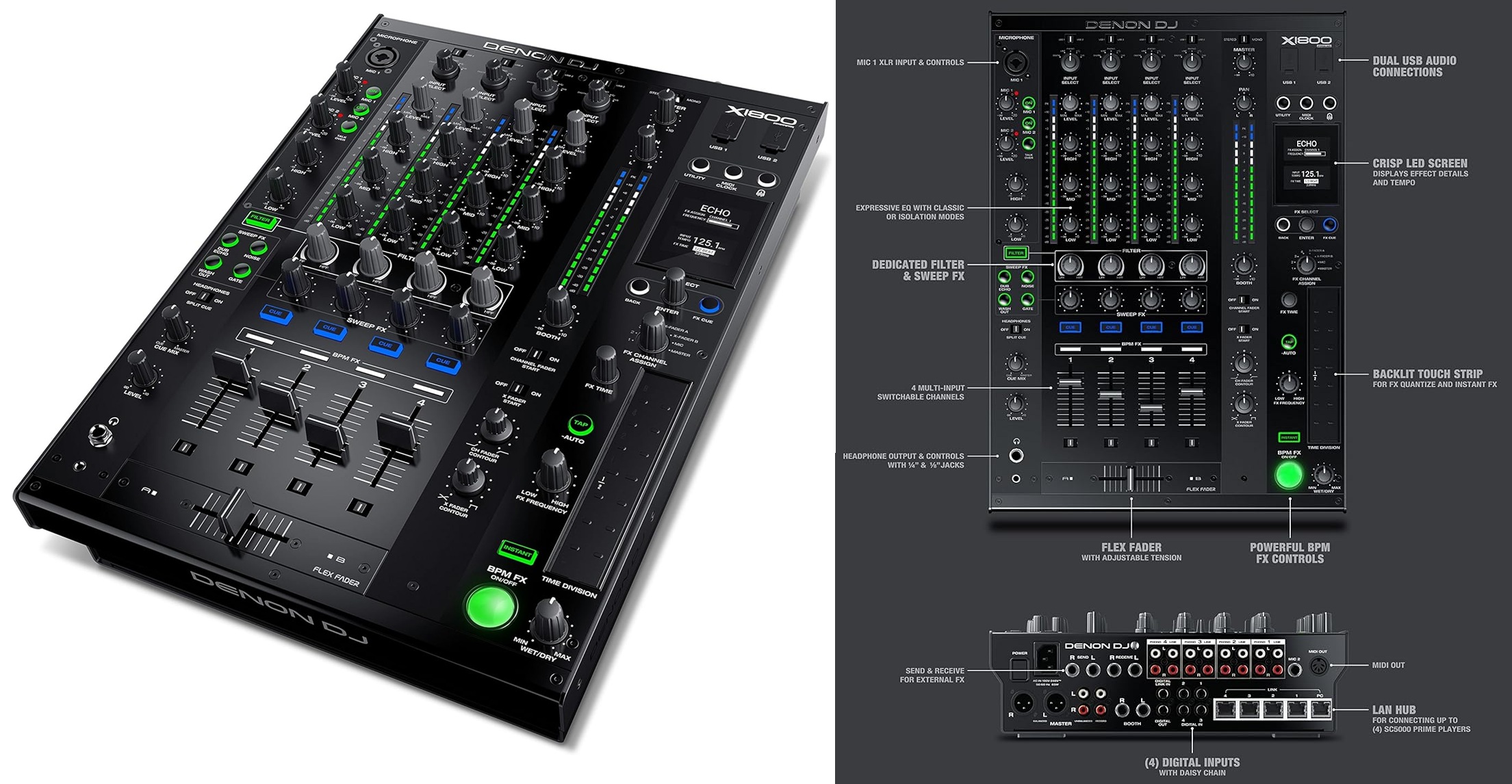Viewport: 1512px width, 784px height.
Task: Select the green INSTANT button in top-view diagram
Action: [1289, 438]
